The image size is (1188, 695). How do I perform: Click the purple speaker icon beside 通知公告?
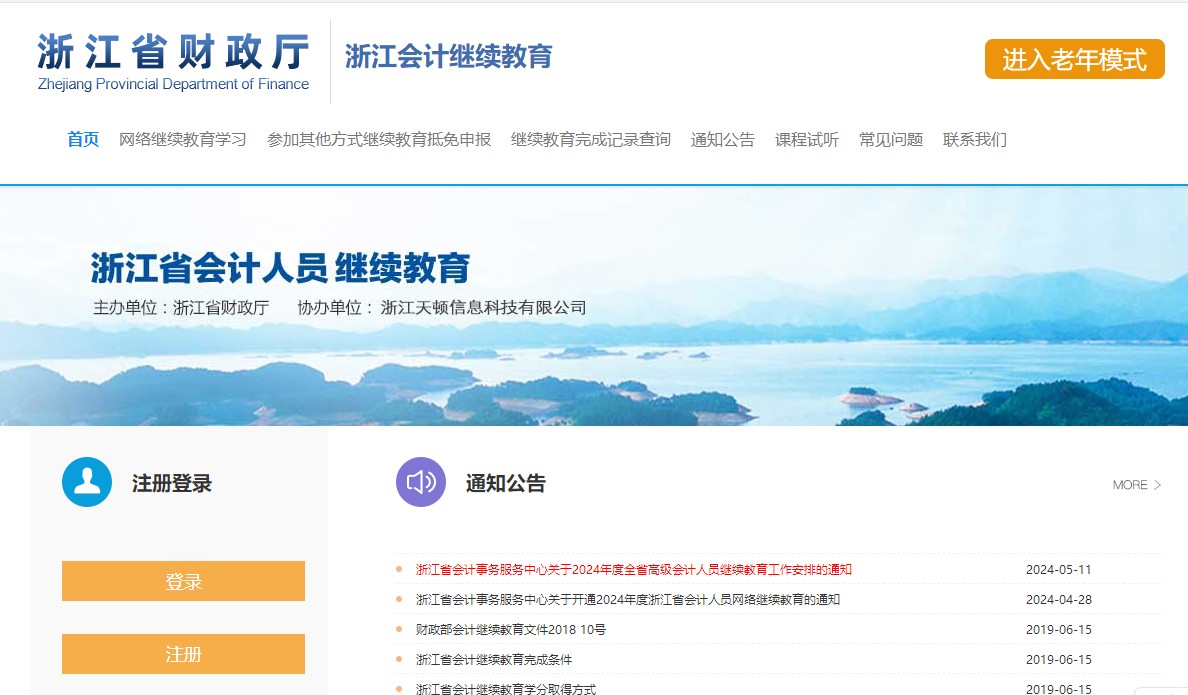(421, 482)
